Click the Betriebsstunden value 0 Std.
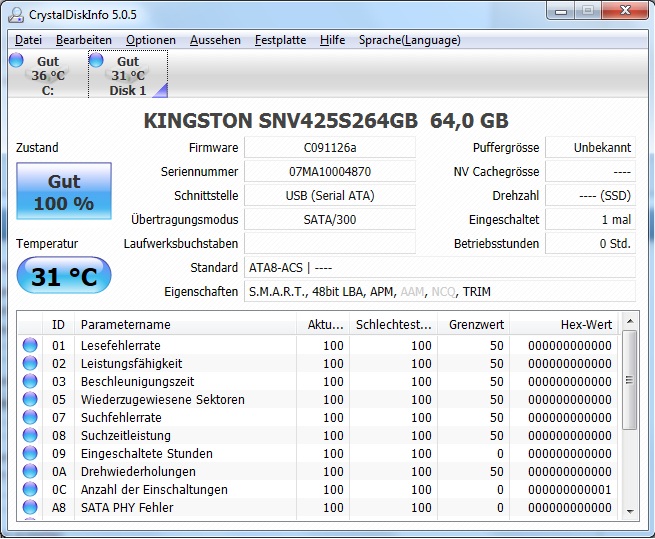The image size is (655, 539). point(590,244)
